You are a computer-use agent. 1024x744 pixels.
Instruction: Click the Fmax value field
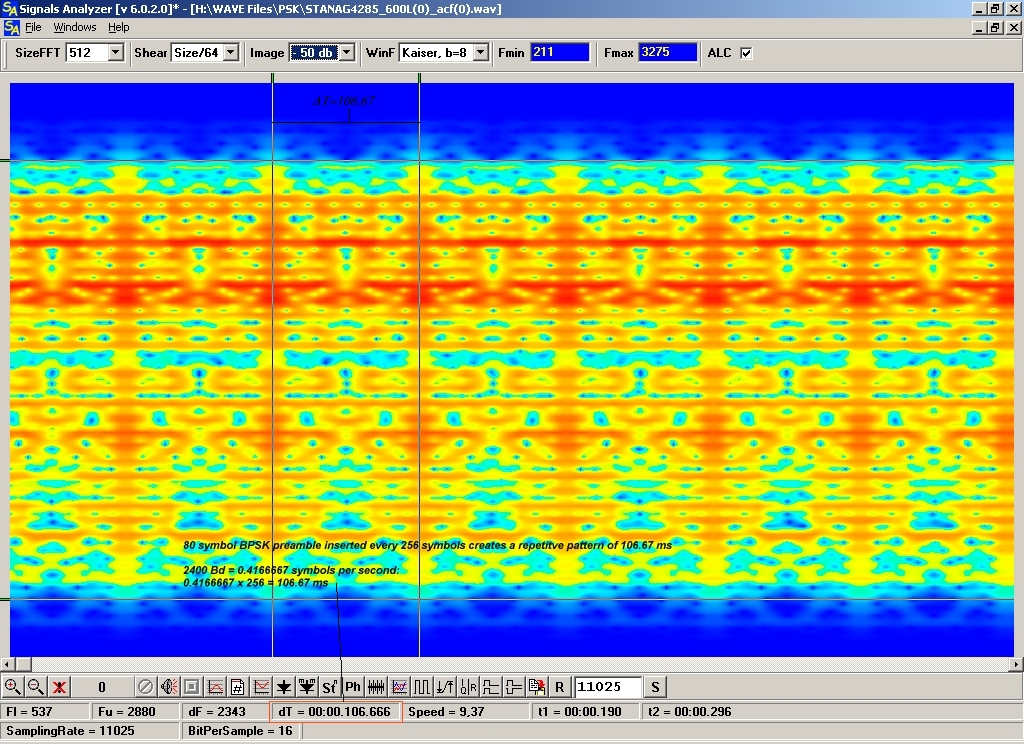point(667,53)
